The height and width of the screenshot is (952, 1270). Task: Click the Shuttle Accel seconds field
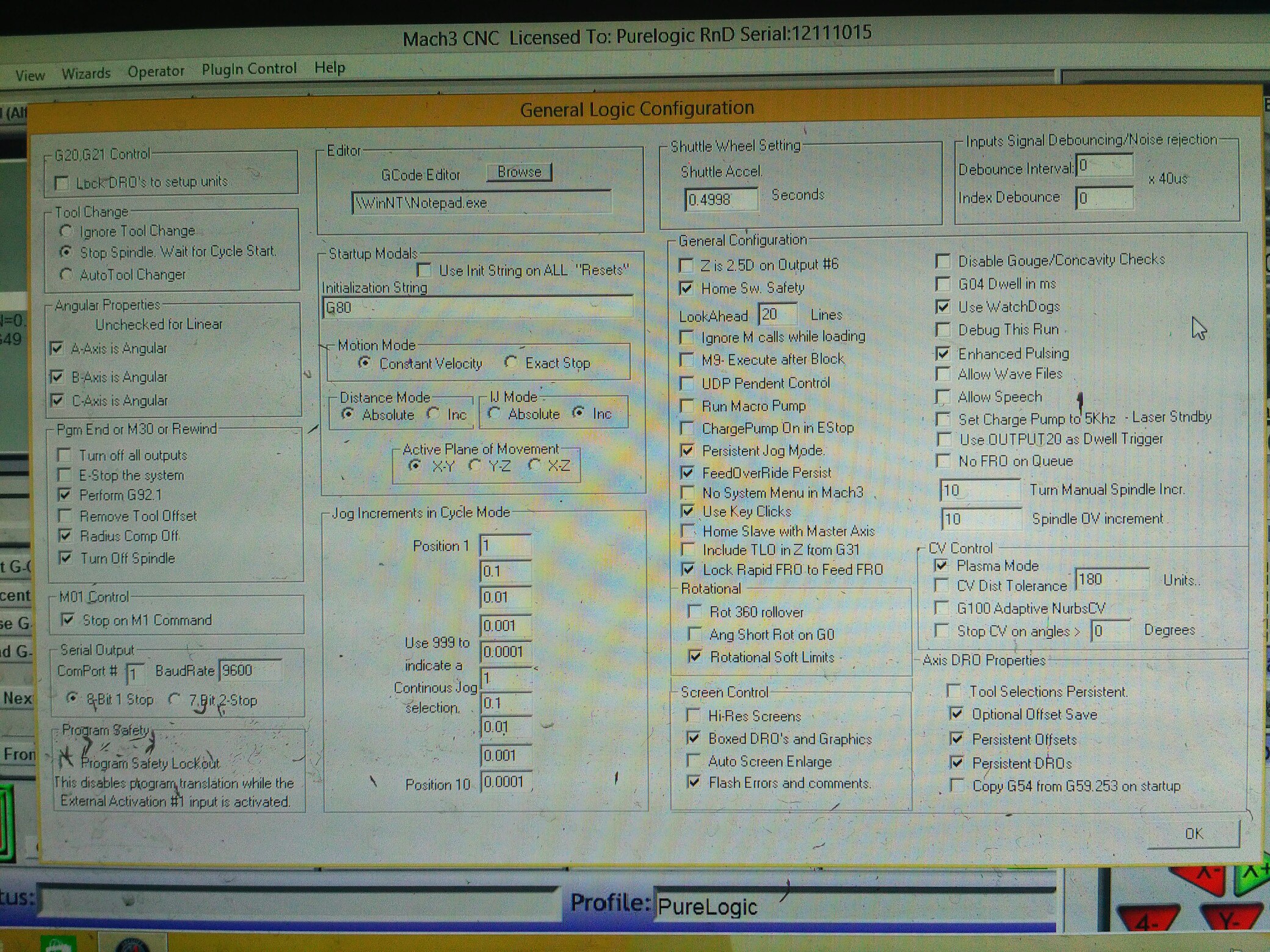pyautogui.click(x=720, y=200)
